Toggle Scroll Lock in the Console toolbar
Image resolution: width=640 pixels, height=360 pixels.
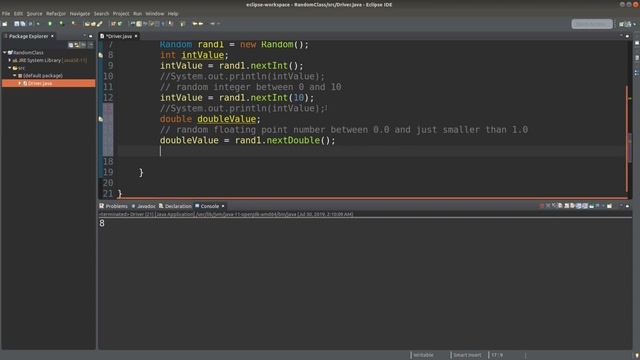pyautogui.click(x=567, y=206)
